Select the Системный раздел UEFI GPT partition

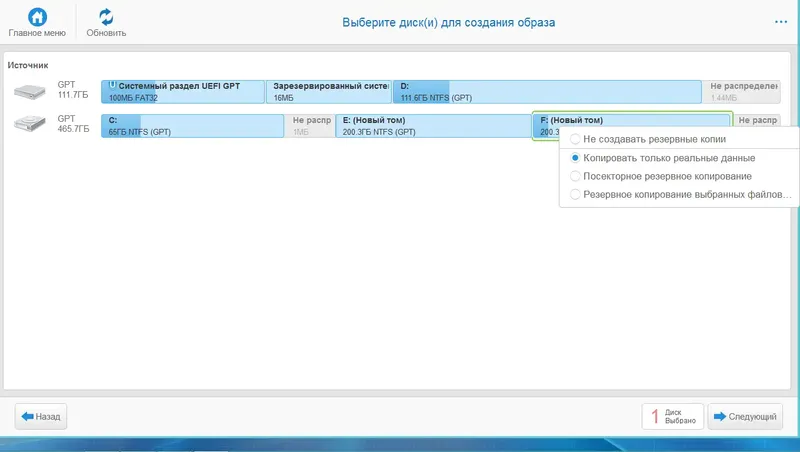coord(183,92)
